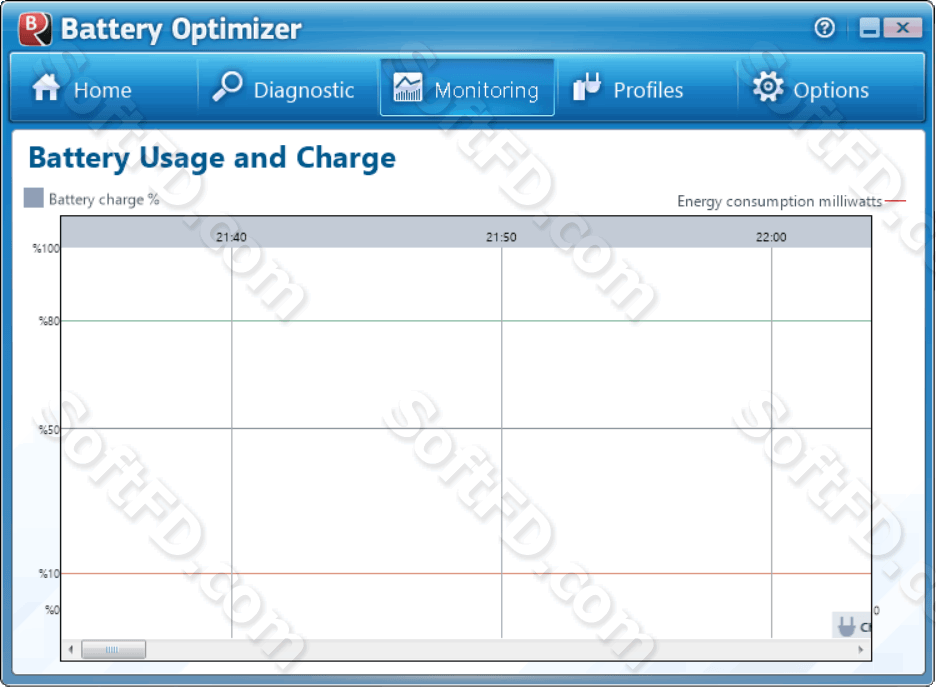Screen dimensions: 936x688
Task: Click the Battery charge % legend text
Action: pos(104,199)
